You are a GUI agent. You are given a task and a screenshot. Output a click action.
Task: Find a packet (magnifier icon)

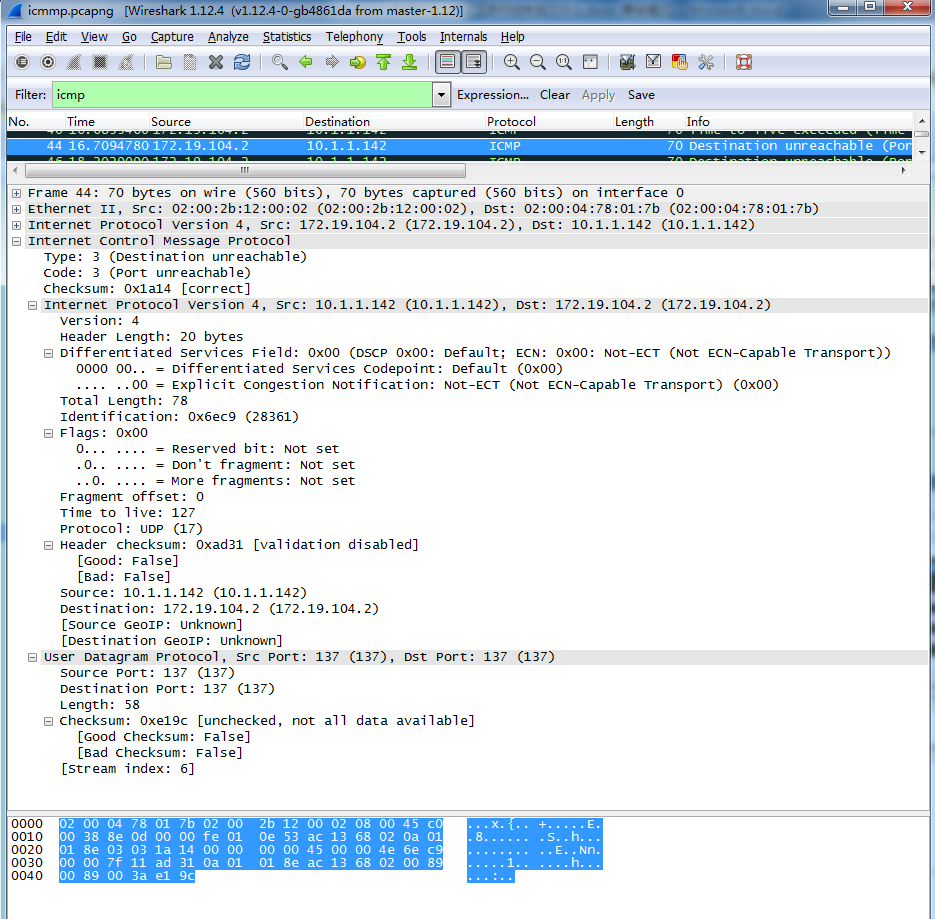coord(279,62)
